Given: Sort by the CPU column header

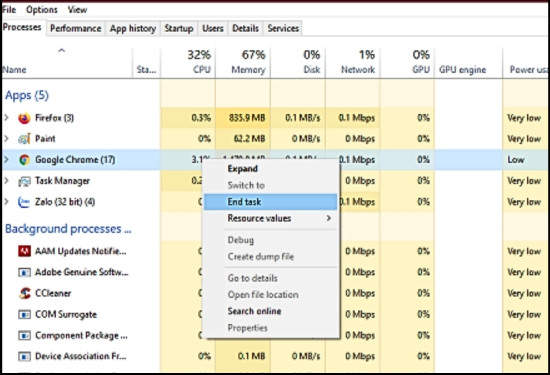Looking at the screenshot, I should pos(188,62).
